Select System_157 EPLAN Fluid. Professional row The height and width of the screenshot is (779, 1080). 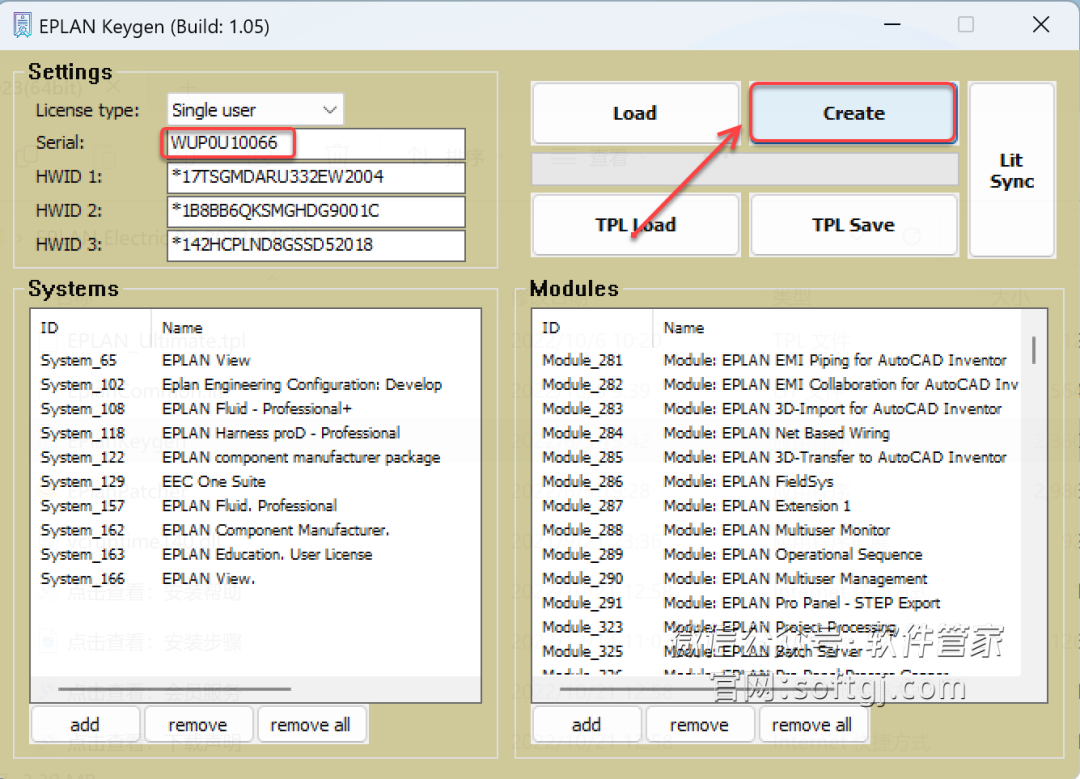[x=255, y=506]
